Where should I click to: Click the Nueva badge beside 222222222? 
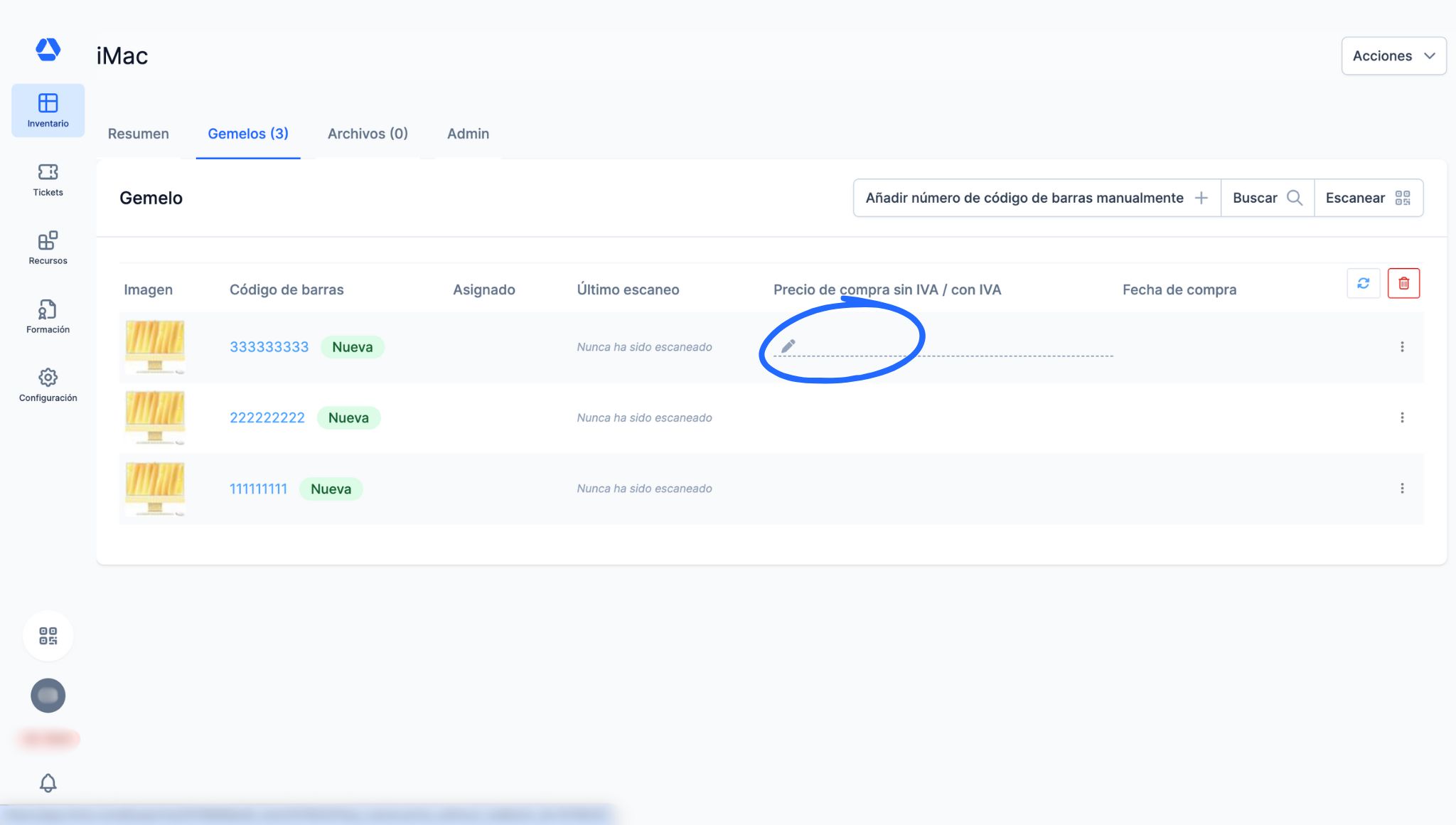click(x=348, y=417)
